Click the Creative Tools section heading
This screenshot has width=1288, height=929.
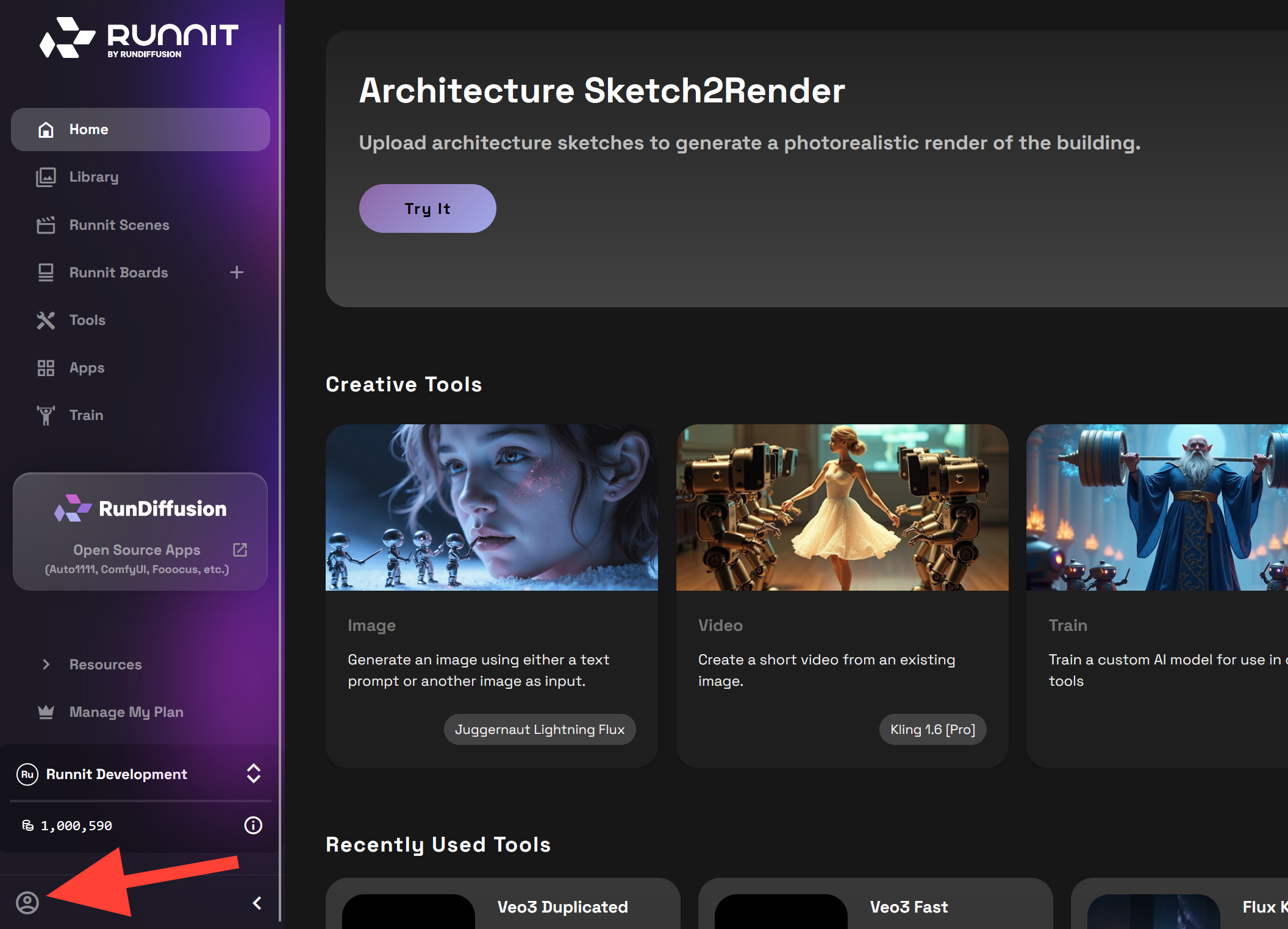point(404,385)
